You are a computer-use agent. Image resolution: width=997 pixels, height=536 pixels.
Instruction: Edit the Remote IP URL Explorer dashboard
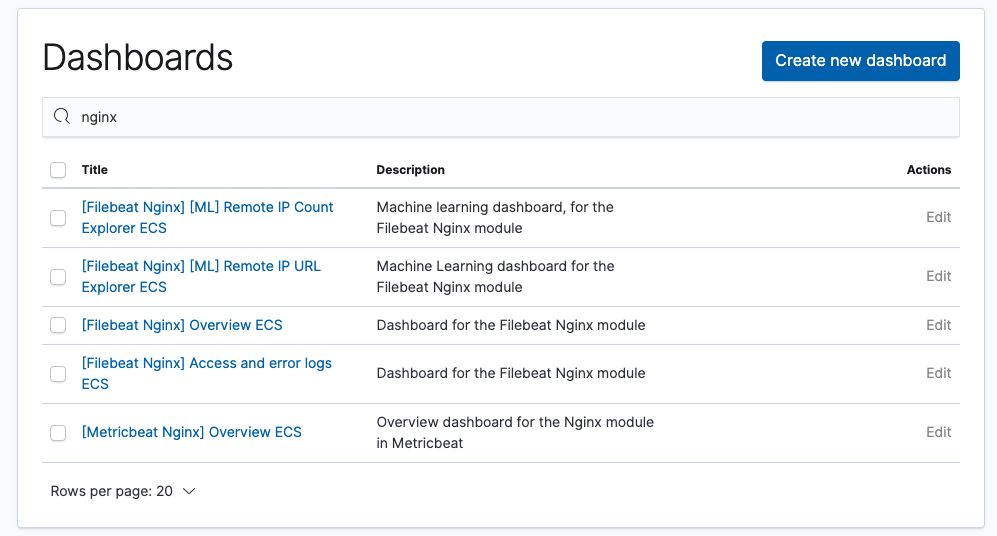click(x=938, y=277)
